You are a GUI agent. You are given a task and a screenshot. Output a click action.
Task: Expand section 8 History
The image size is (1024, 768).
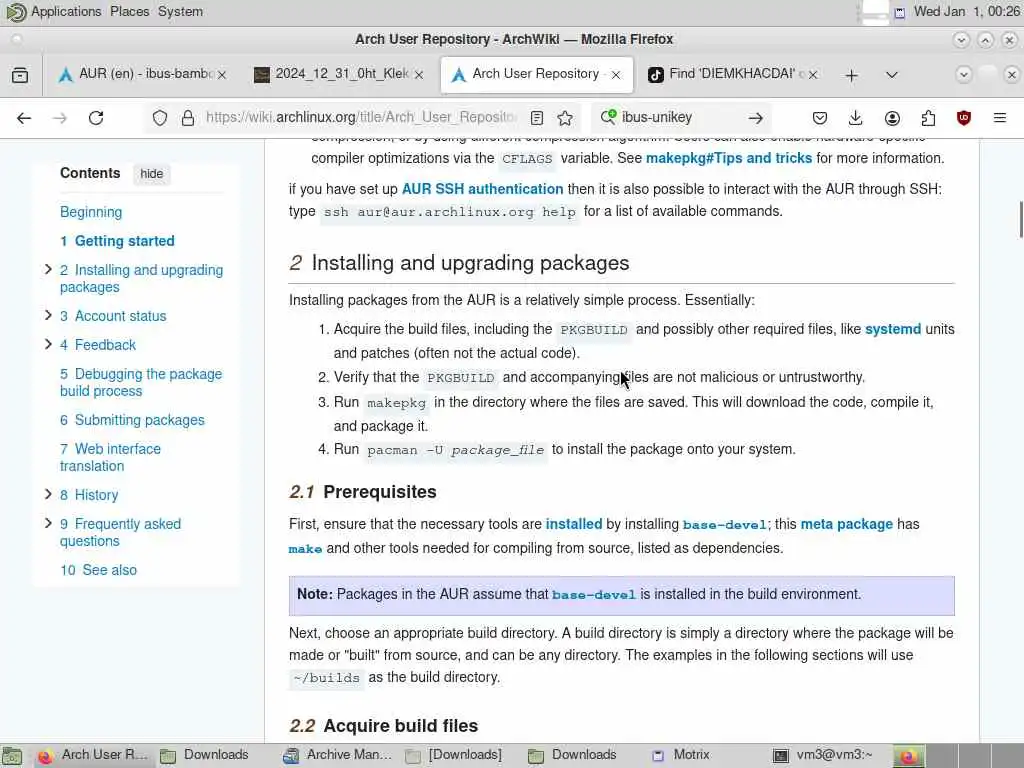[x=48, y=494]
